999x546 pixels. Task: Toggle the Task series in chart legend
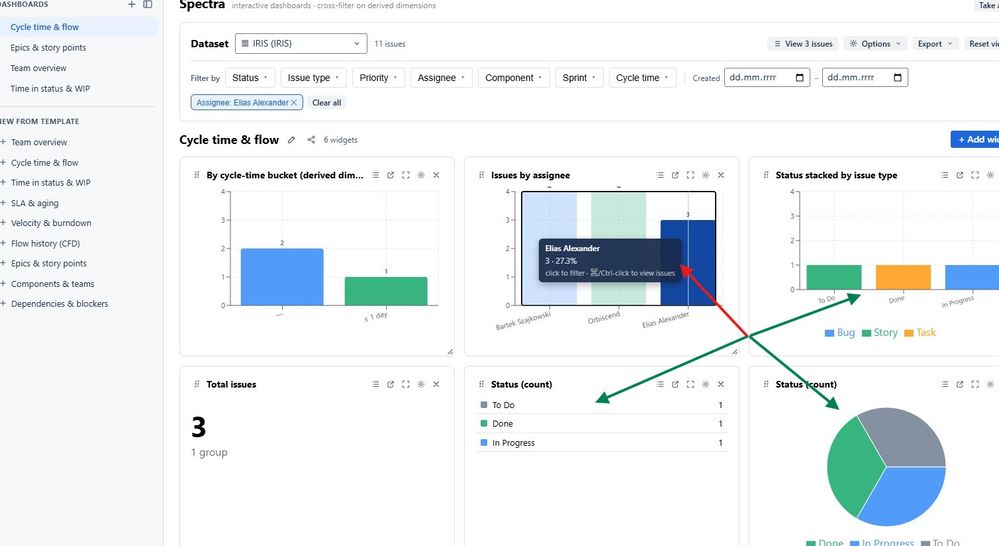[x=921, y=333]
